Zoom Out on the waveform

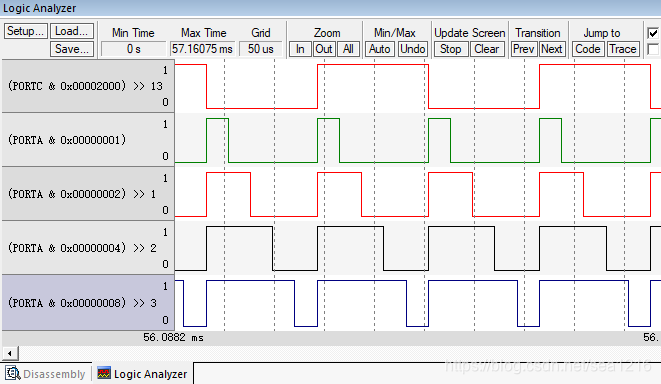[x=324, y=49]
